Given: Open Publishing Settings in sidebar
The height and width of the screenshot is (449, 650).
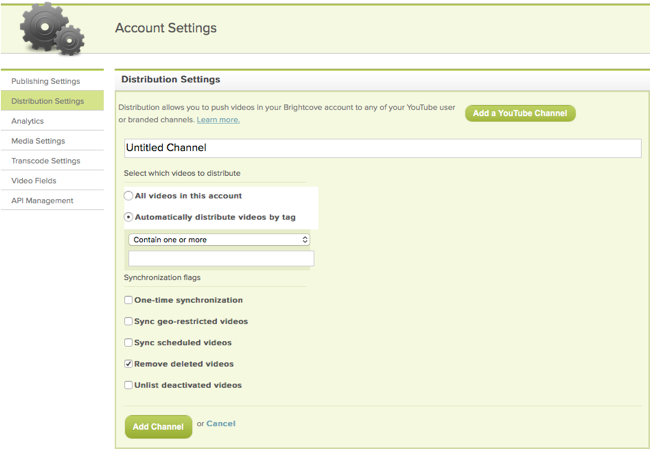Looking at the screenshot, I should pyautogui.click(x=46, y=81).
